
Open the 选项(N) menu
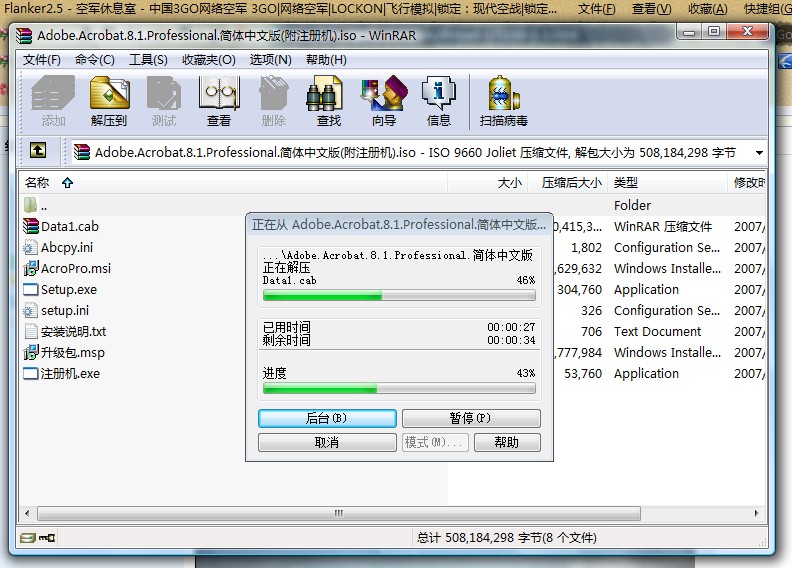[270, 60]
